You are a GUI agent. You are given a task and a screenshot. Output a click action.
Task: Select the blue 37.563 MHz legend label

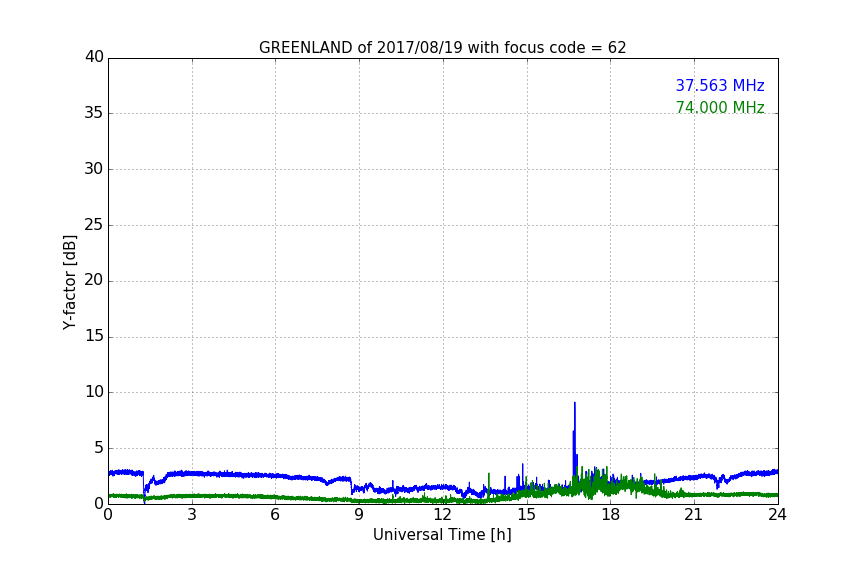(720, 85)
